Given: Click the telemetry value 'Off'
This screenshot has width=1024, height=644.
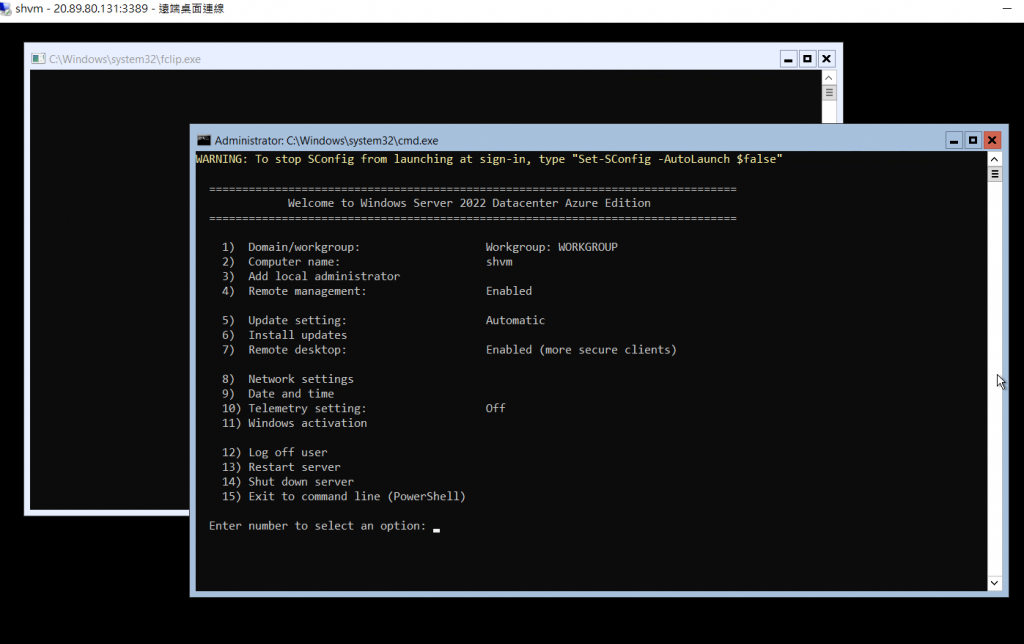Looking at the screenshot, I should pos(495,408).
